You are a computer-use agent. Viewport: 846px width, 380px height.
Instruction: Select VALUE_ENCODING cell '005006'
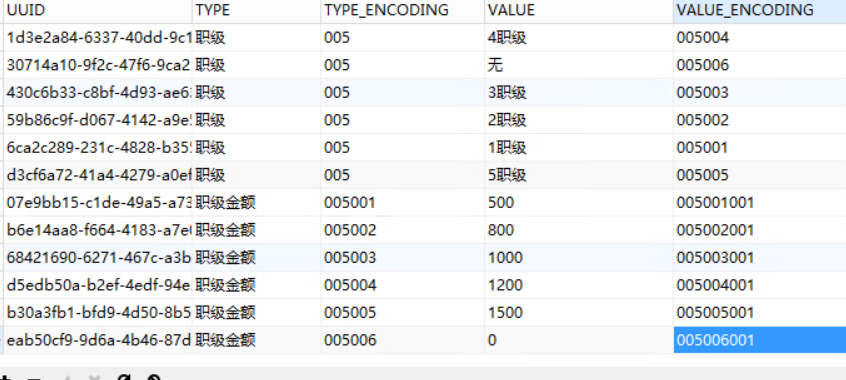[760, 65]
